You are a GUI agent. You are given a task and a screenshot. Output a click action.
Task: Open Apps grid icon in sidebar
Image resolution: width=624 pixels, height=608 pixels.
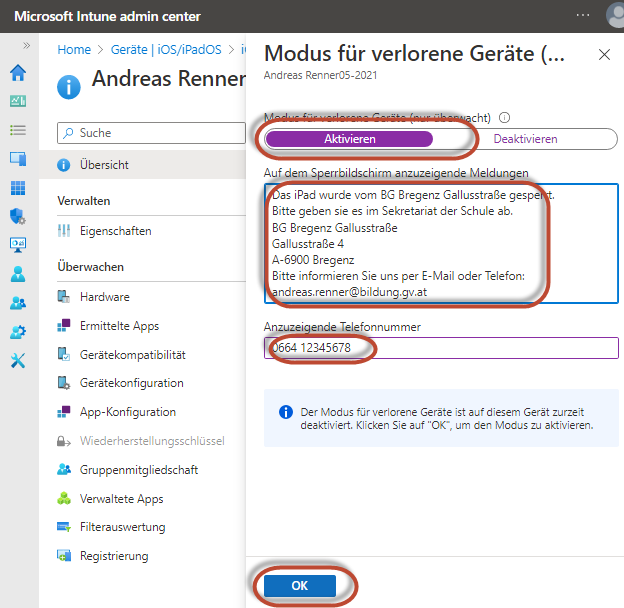click(x=18, y=188)
